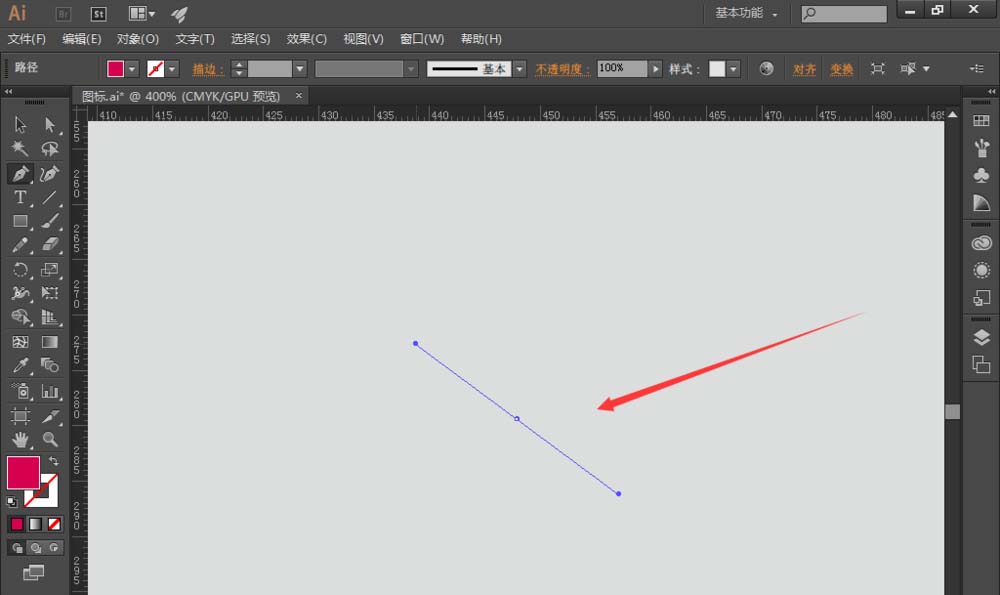
Task: Switch to Draw Normal mode
Action: [x=17, y=548]
